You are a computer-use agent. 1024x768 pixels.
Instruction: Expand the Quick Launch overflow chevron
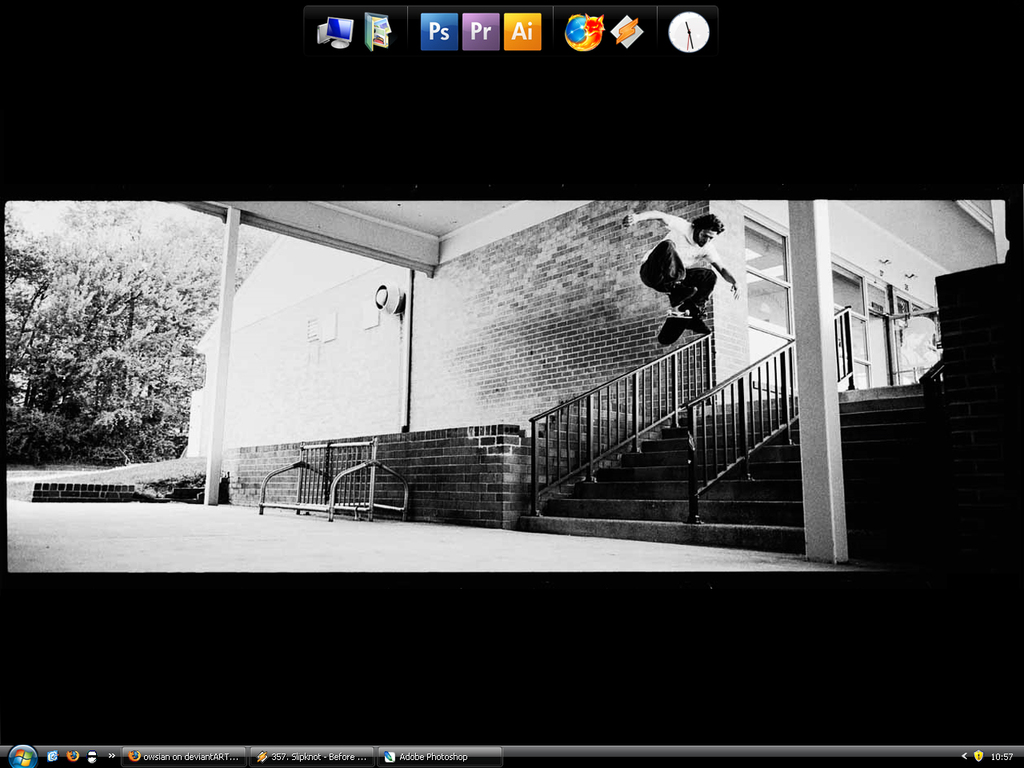110,757
